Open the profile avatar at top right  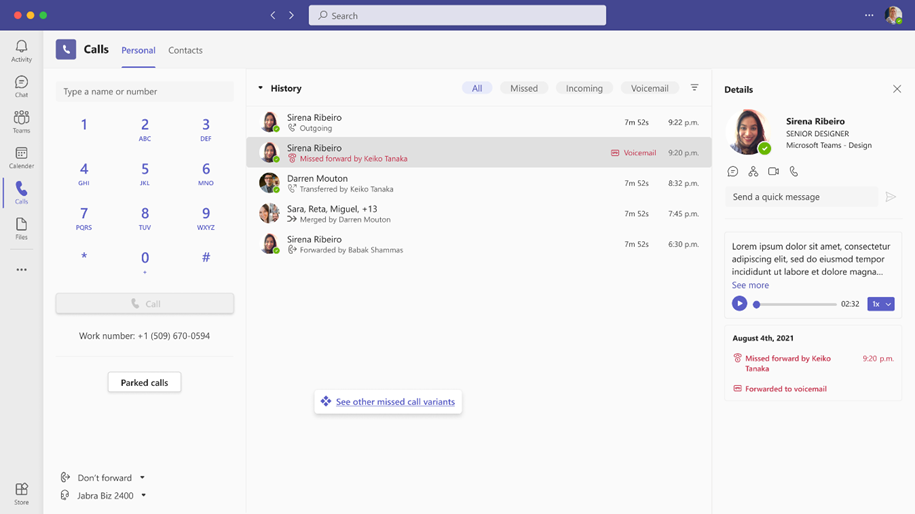(893, 15)
